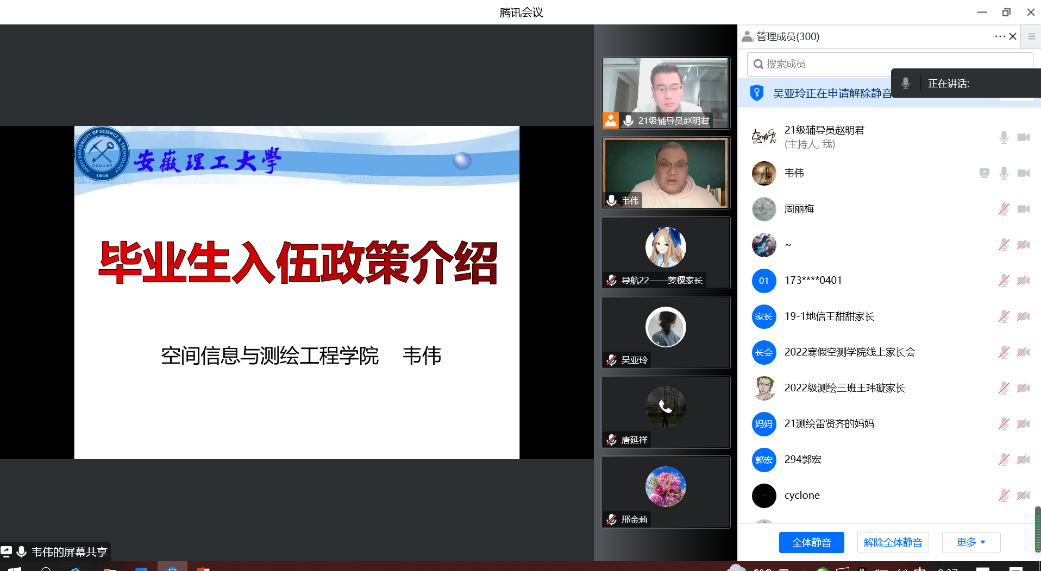Click the shield icon in unmute request banner
The width and height of the screenshot is (1041, 571).
point(757,93)
